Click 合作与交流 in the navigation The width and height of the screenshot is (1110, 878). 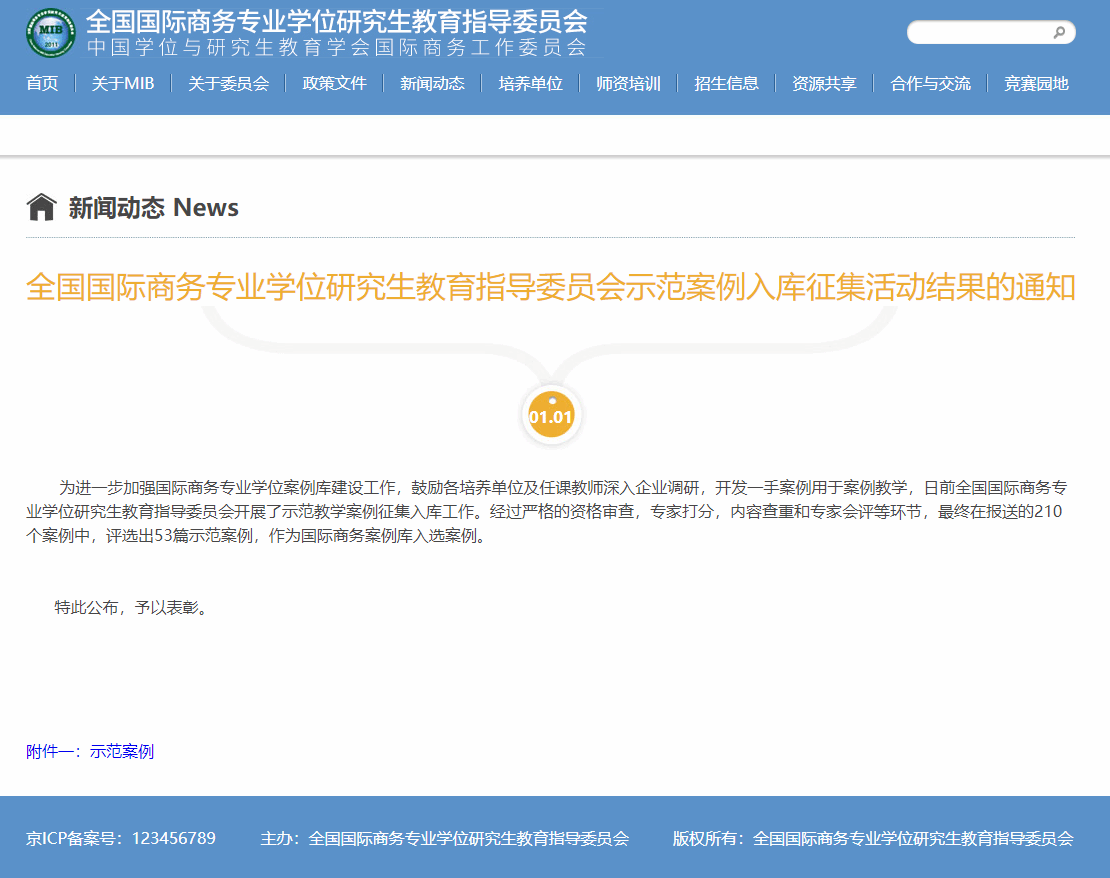930,84
